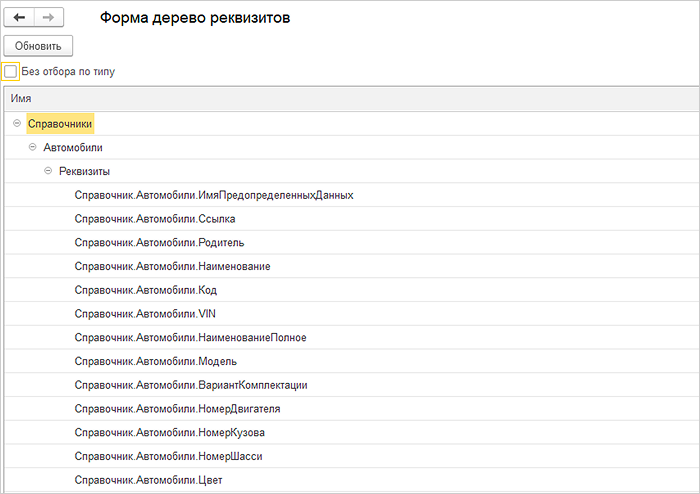Select row Справочник.Автомобили.Родитель
This screenshot has height=494, width=700.
coord(351,242)
